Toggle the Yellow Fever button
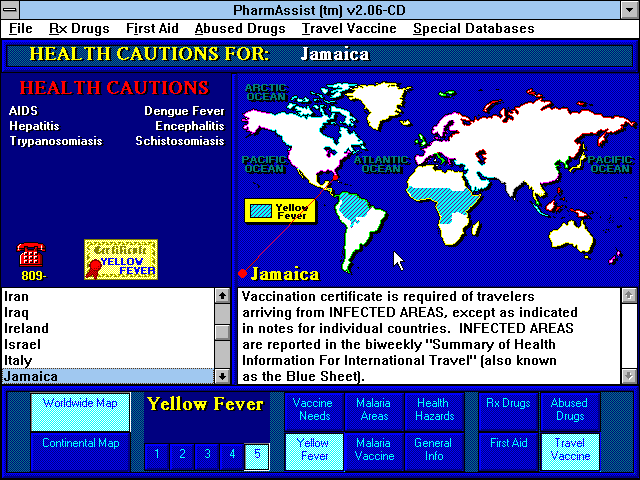 314,452
